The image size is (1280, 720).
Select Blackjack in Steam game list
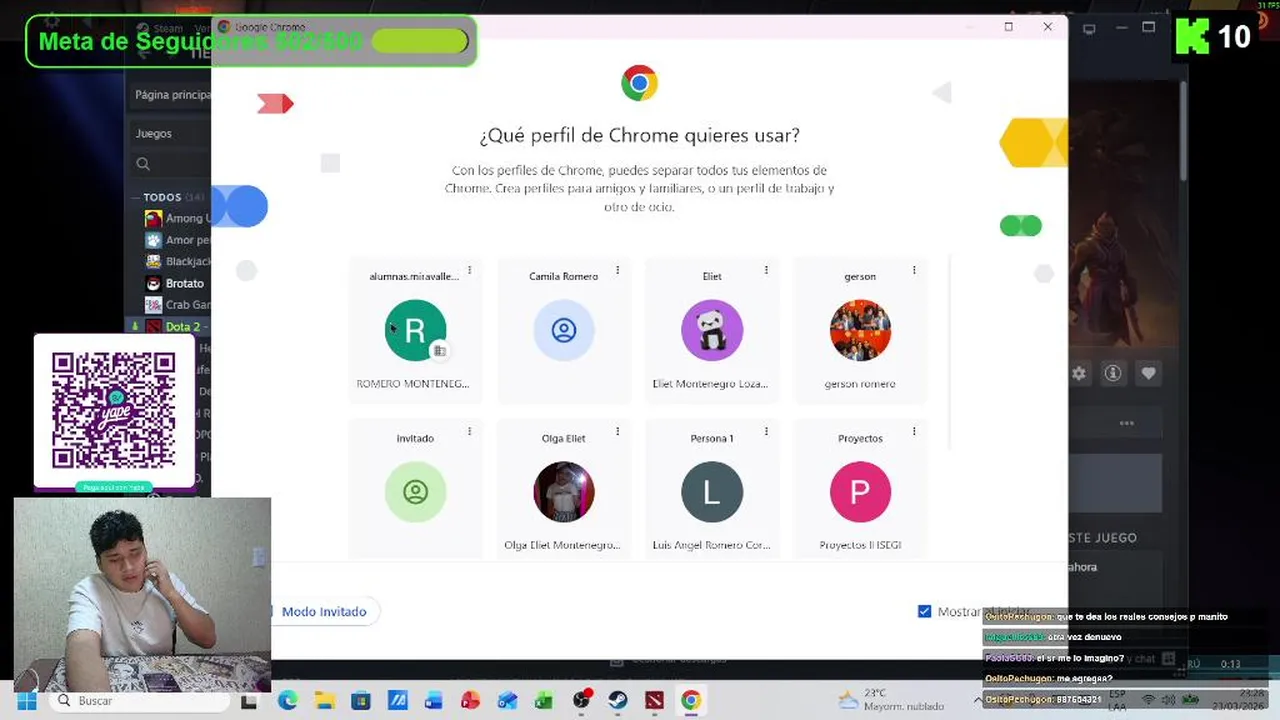click(x=178, y=261)
